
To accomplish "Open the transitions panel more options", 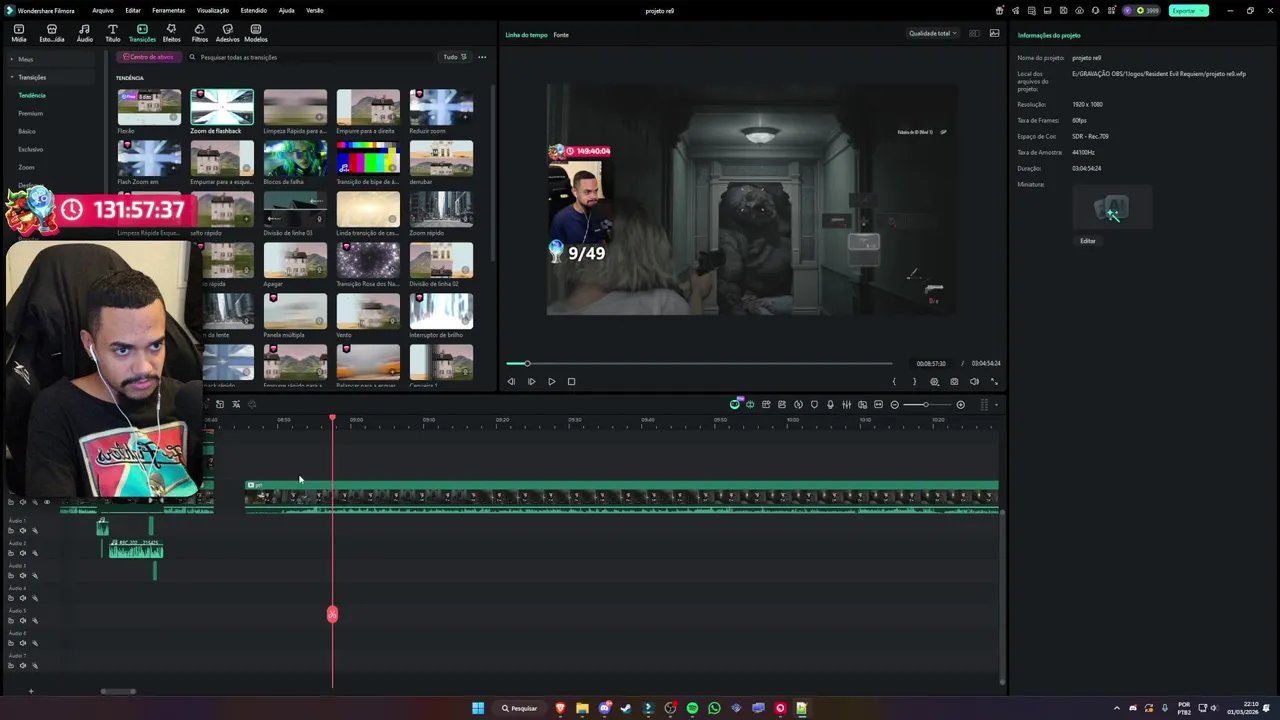I will [x=482, y=57].
